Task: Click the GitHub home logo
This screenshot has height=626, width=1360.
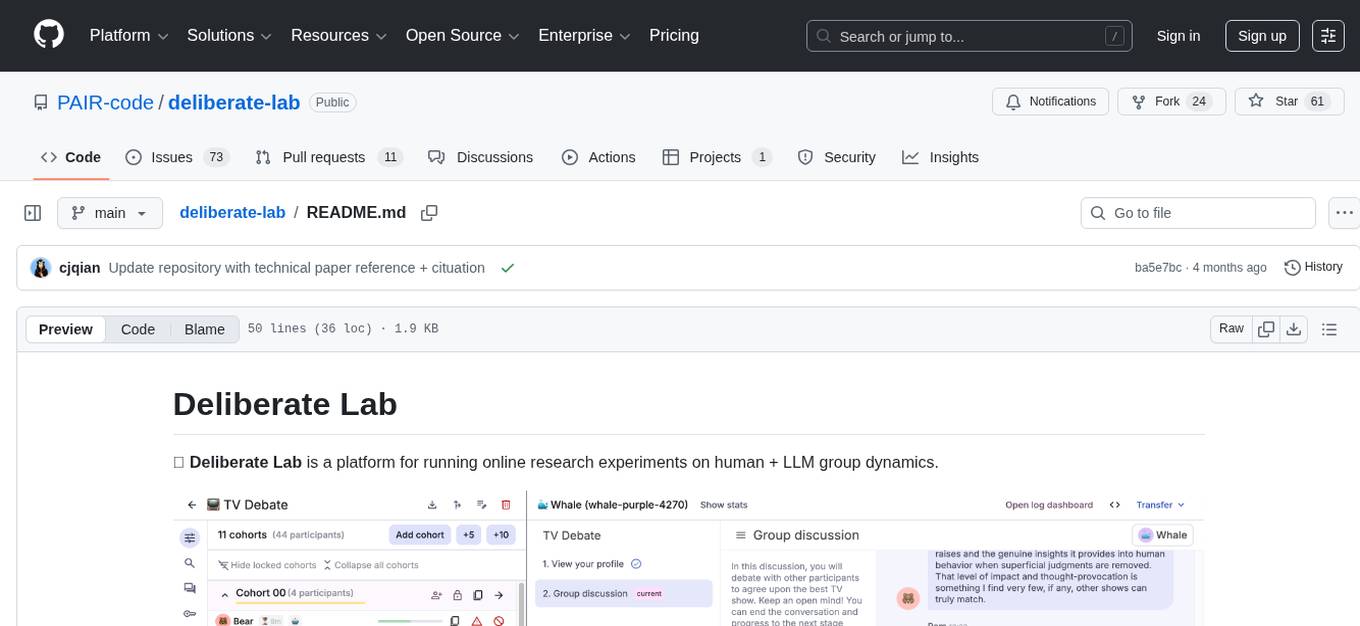Action: coord(48,35)
